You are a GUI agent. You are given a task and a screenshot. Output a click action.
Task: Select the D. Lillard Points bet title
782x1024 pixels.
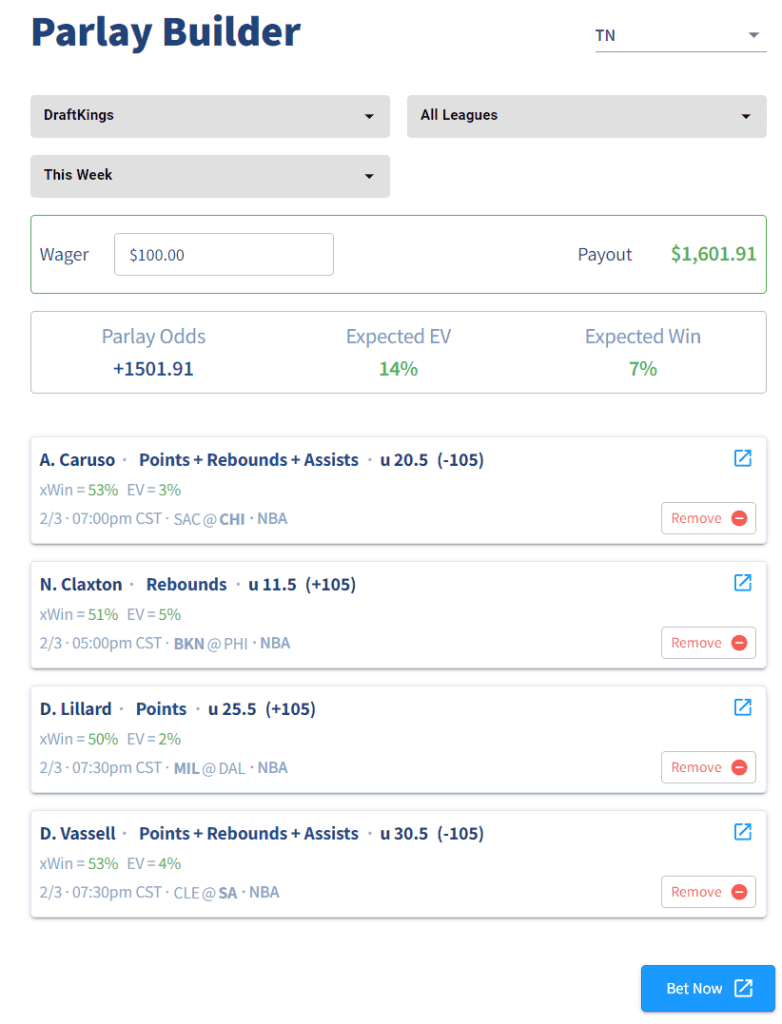[161, 709]
